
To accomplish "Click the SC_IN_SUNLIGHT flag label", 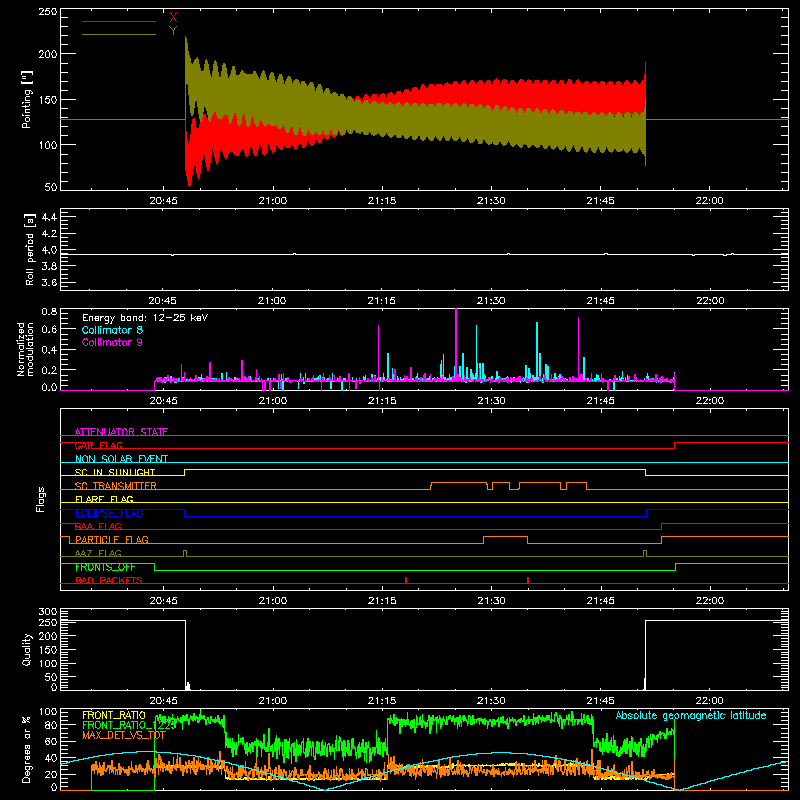I will tap(115, 472).
